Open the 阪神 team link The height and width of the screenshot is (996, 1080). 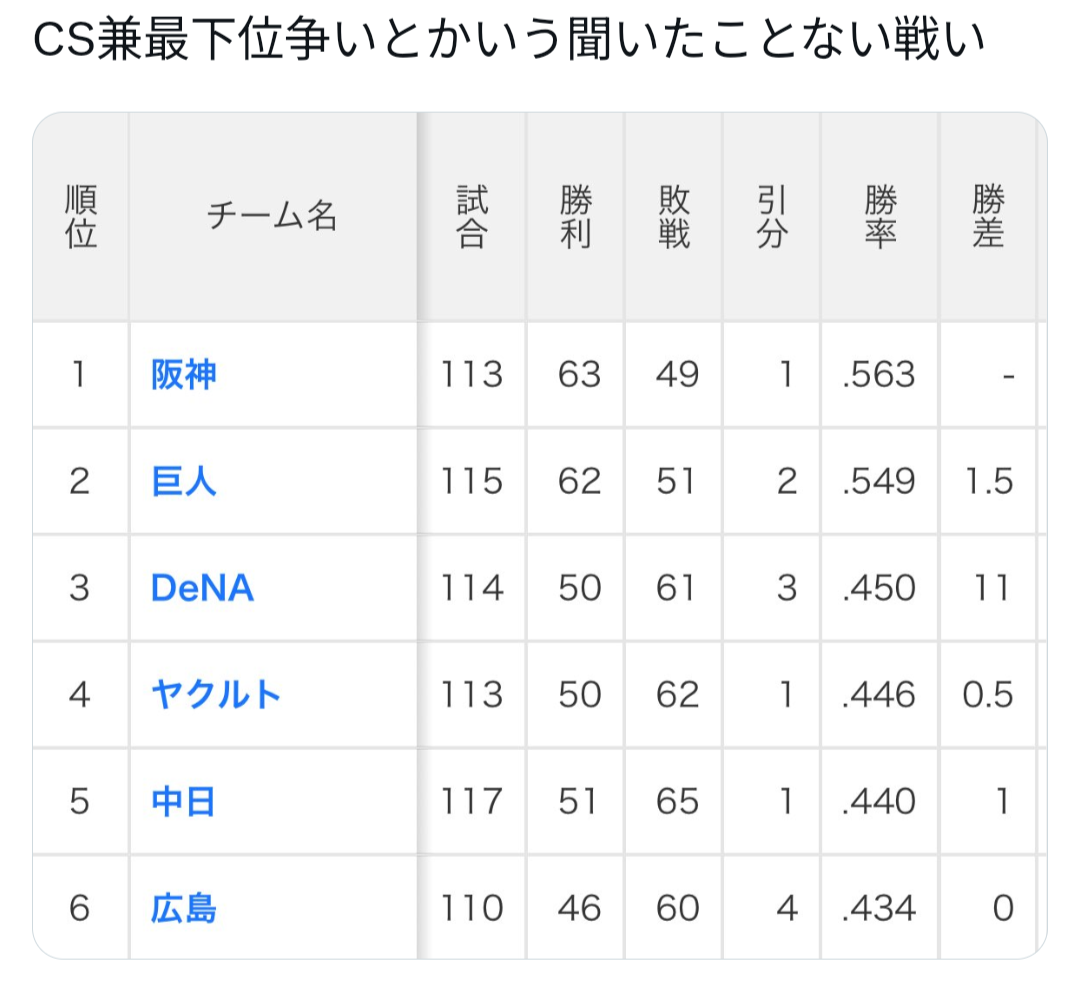[x=183, y=375]
